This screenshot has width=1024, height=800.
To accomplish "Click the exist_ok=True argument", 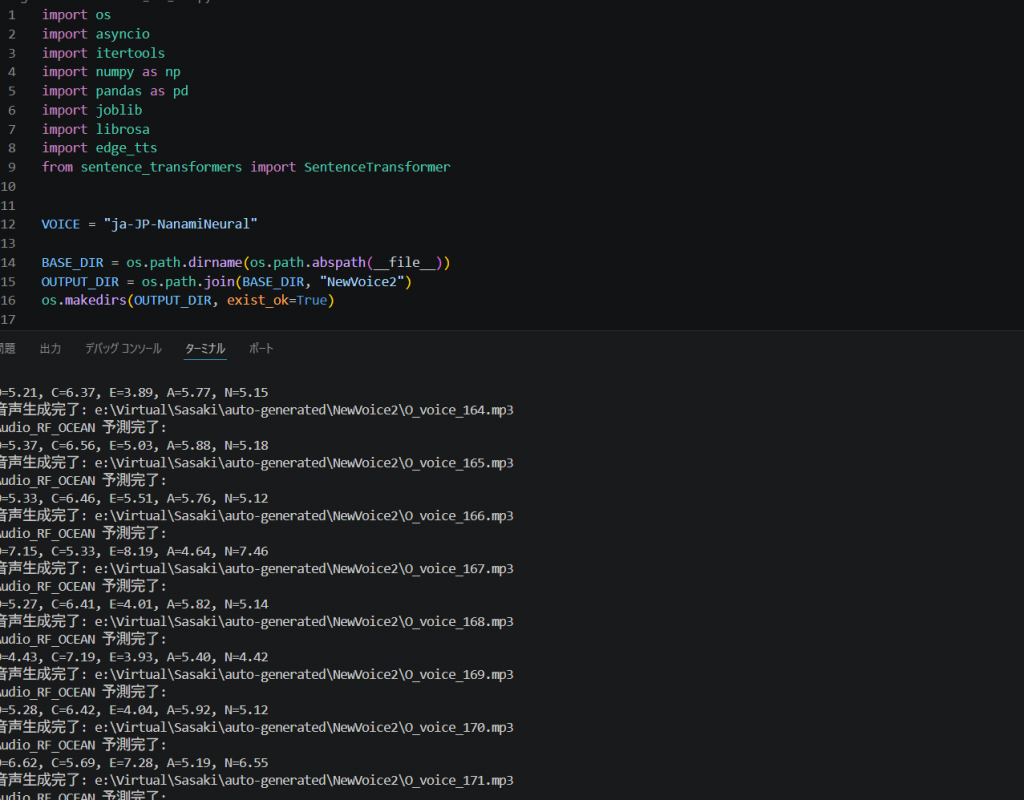I will click(277, 300).
